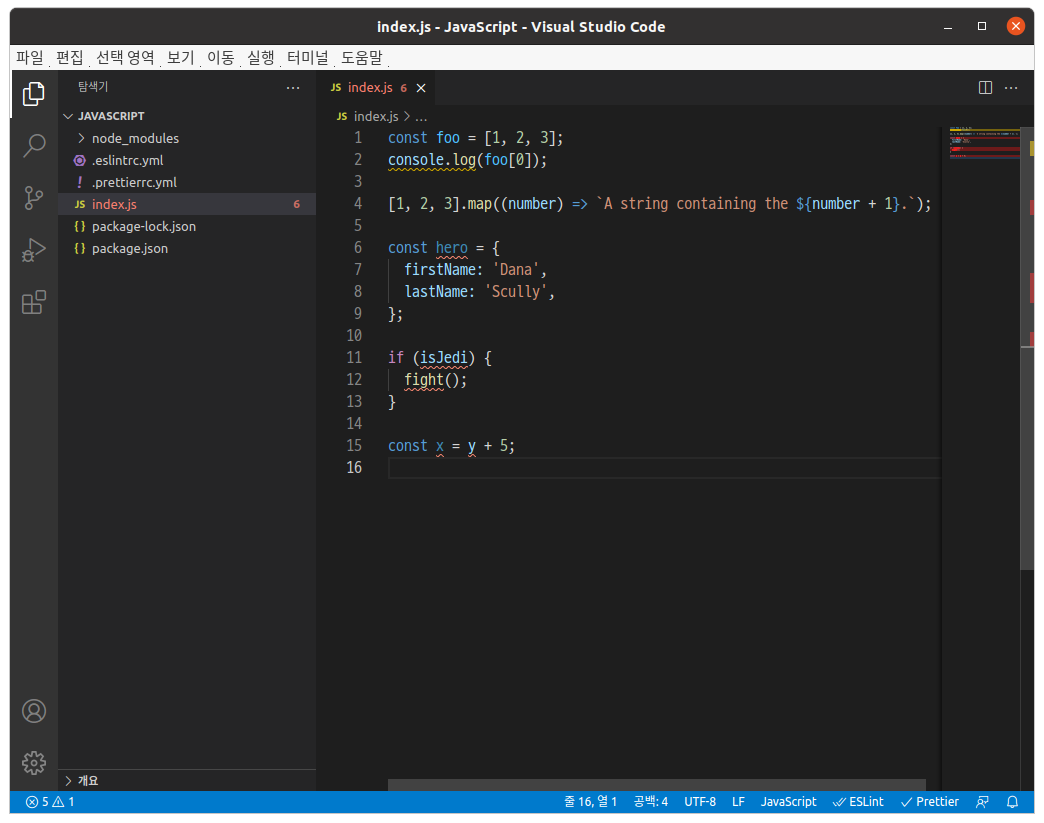Open index.js in the file tree
Screen dimensions: 1044x823
click(x=187, y=204)
